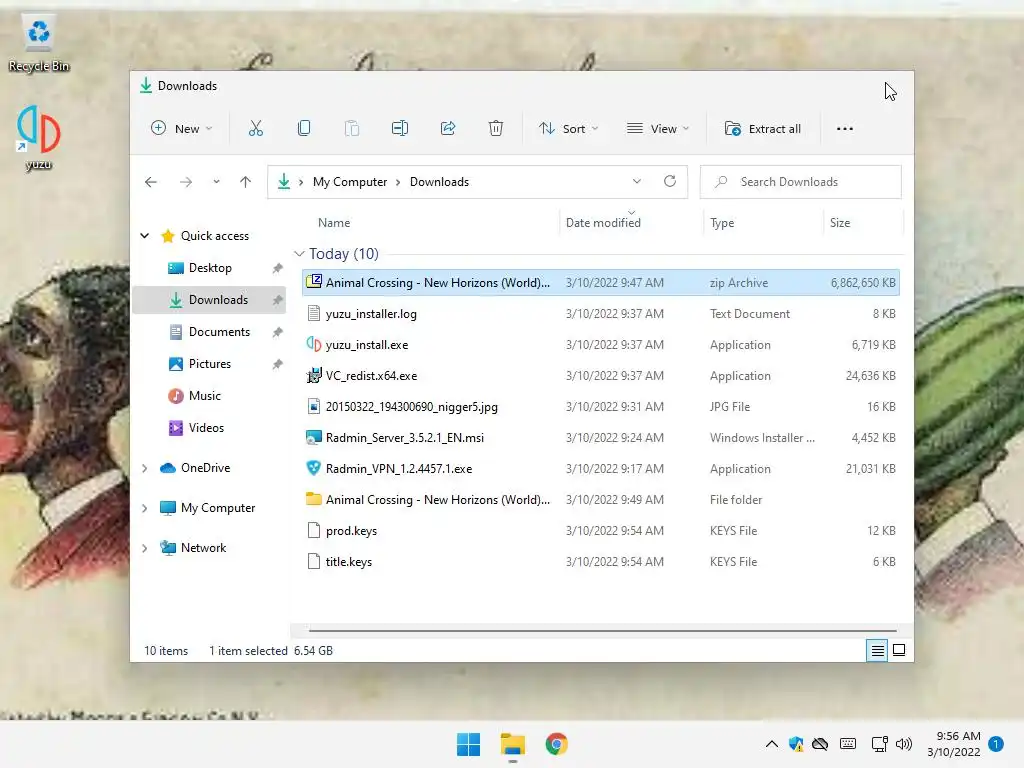
Task: Click My Computer in the address breadcrumb
Action: [350, 182]
